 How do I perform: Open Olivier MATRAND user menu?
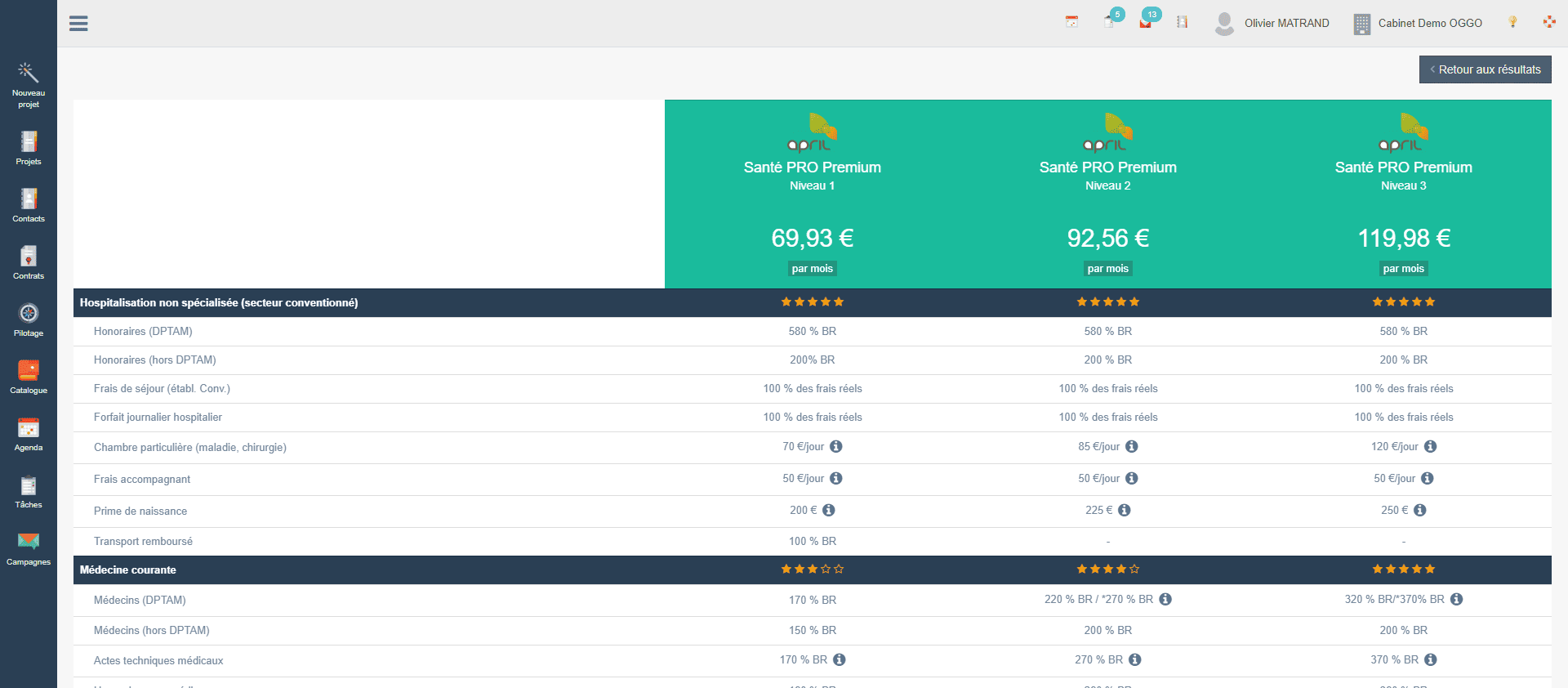(1272, 23)
